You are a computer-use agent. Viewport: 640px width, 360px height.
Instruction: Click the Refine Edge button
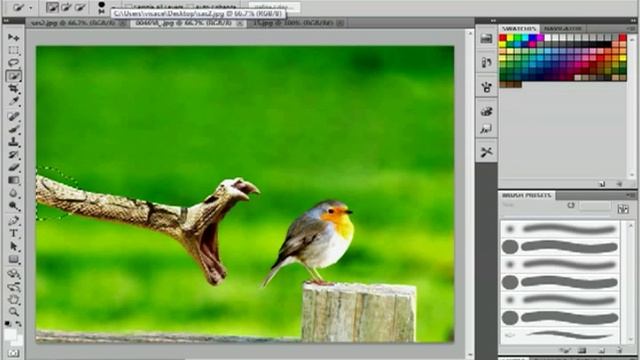click(x=274, y=7)
